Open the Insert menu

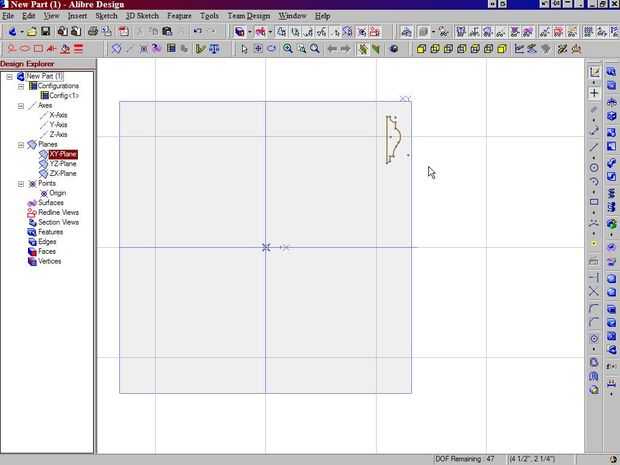77,16
